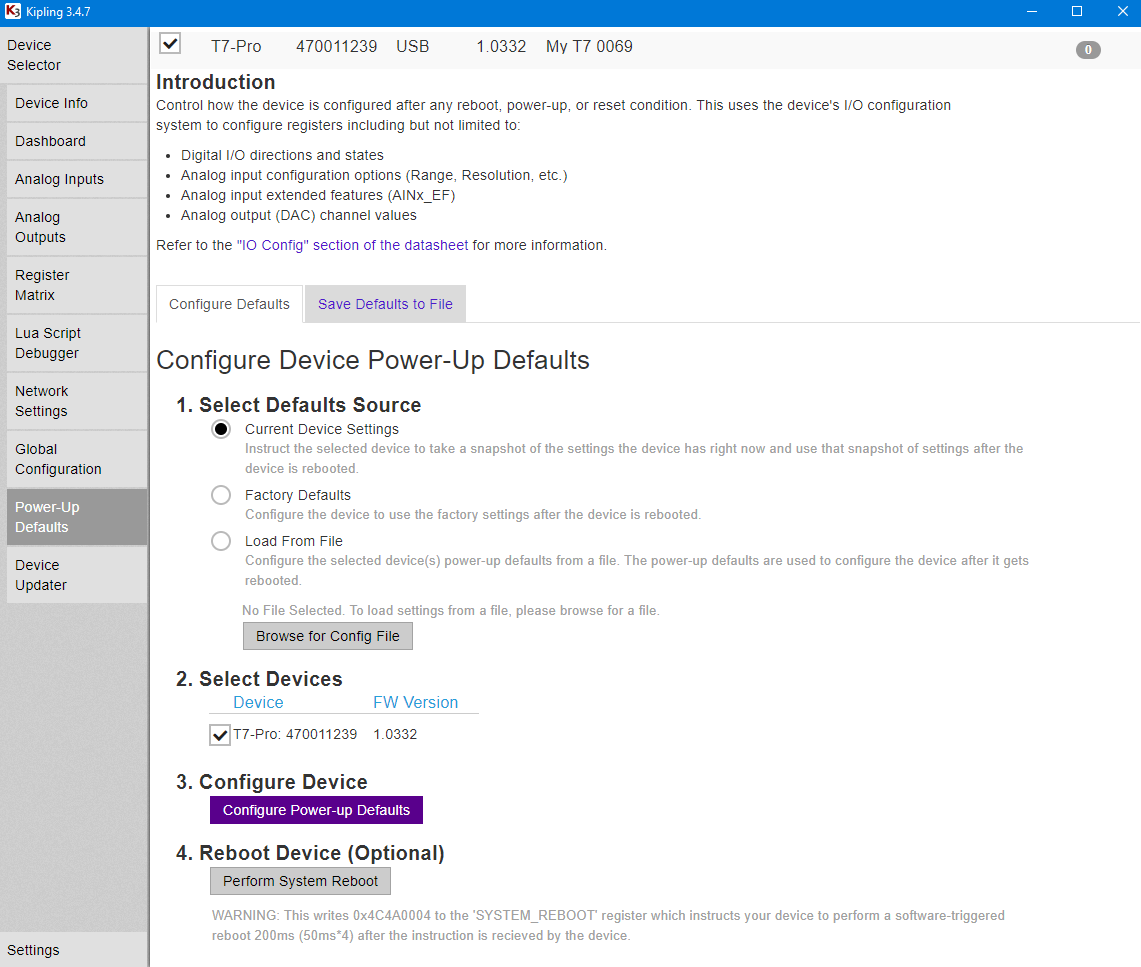Click Perform System Reboot button
This screenshot has height=967, width=1141.
(x=300, y=881)
